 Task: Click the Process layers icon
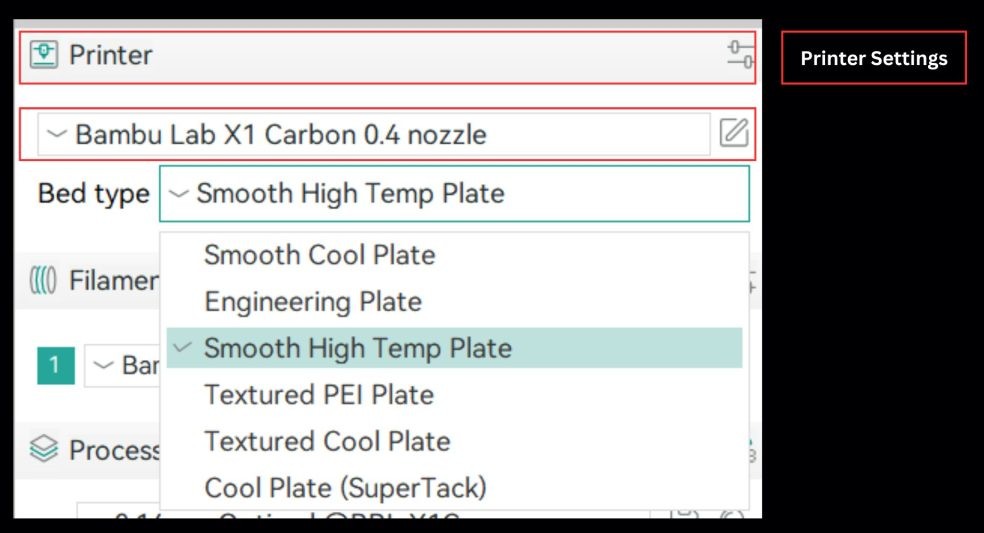tap(43, 450)
